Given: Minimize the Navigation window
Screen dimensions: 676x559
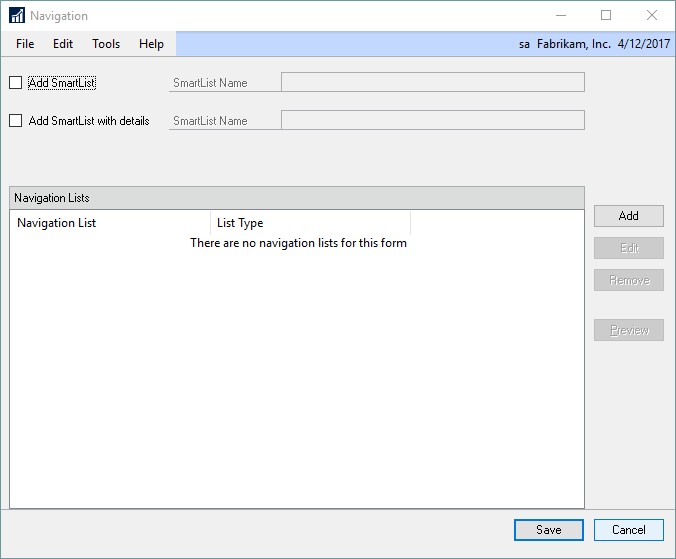Looking at the screenshot, I should 561,16.
